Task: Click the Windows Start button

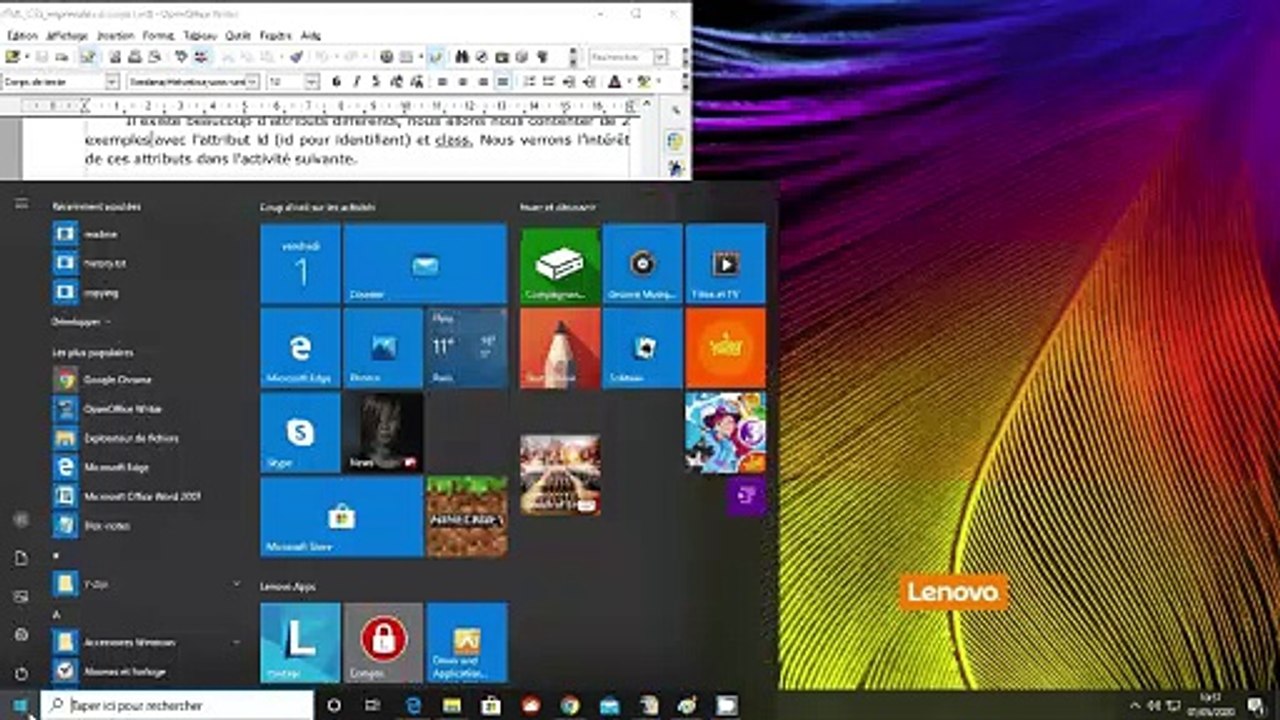Action: [20, 705]
